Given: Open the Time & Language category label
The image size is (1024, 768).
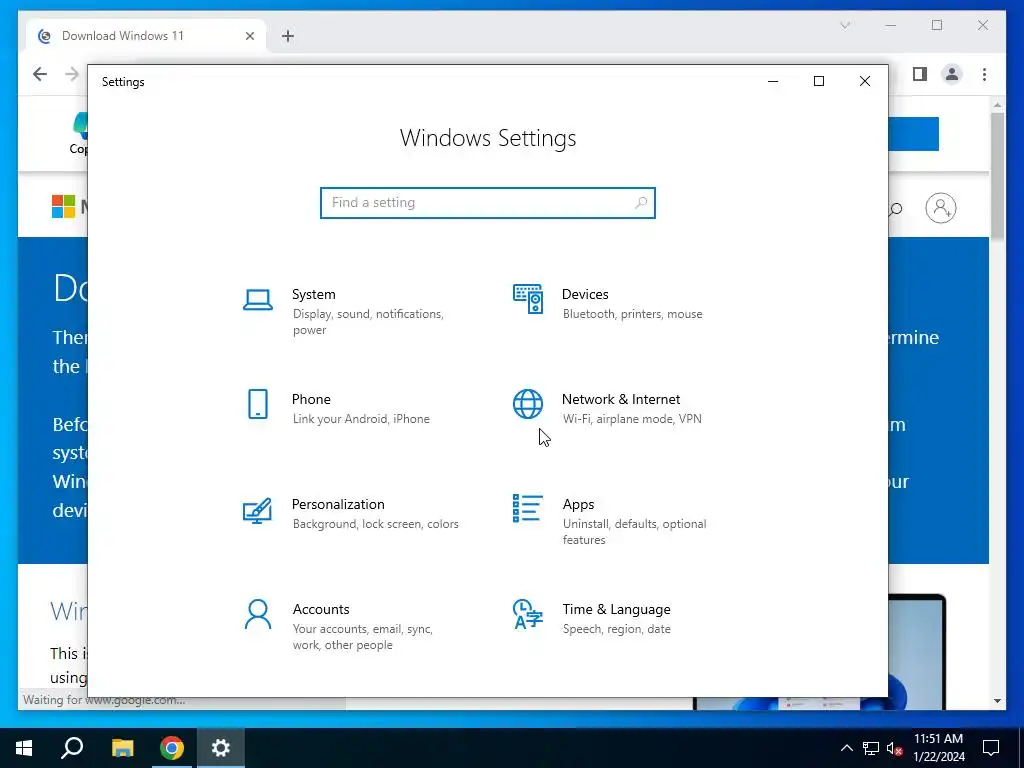Looking at the screenshot, I should click(x=616, y=609).
